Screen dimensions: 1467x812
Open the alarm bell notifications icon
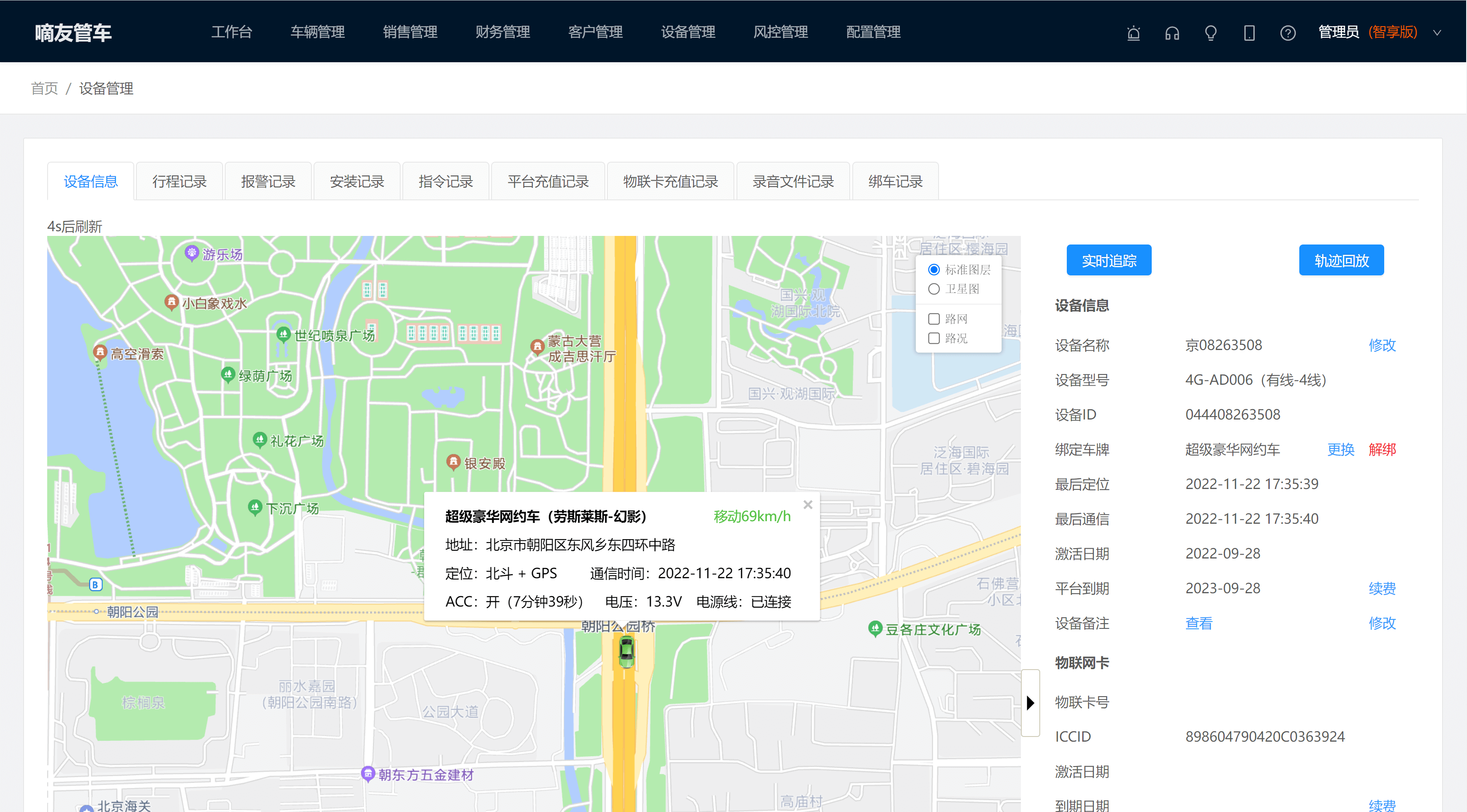[x=1133, y=33]
